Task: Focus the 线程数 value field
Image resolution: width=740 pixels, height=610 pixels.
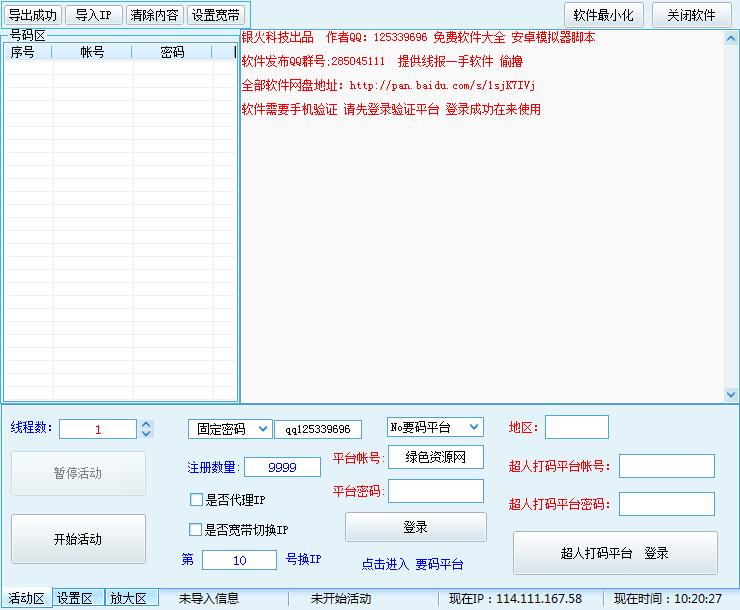Action: 98,429
